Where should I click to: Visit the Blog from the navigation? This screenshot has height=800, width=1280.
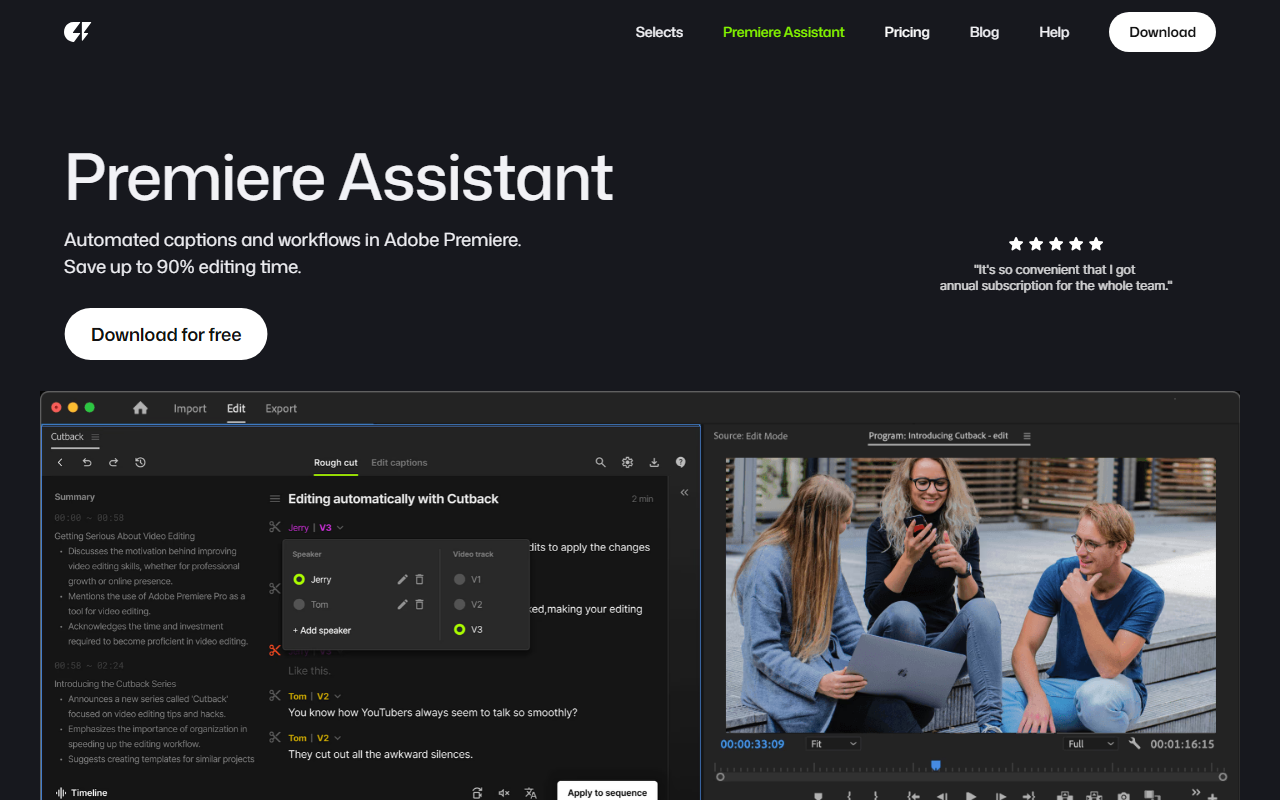(984, 32)
